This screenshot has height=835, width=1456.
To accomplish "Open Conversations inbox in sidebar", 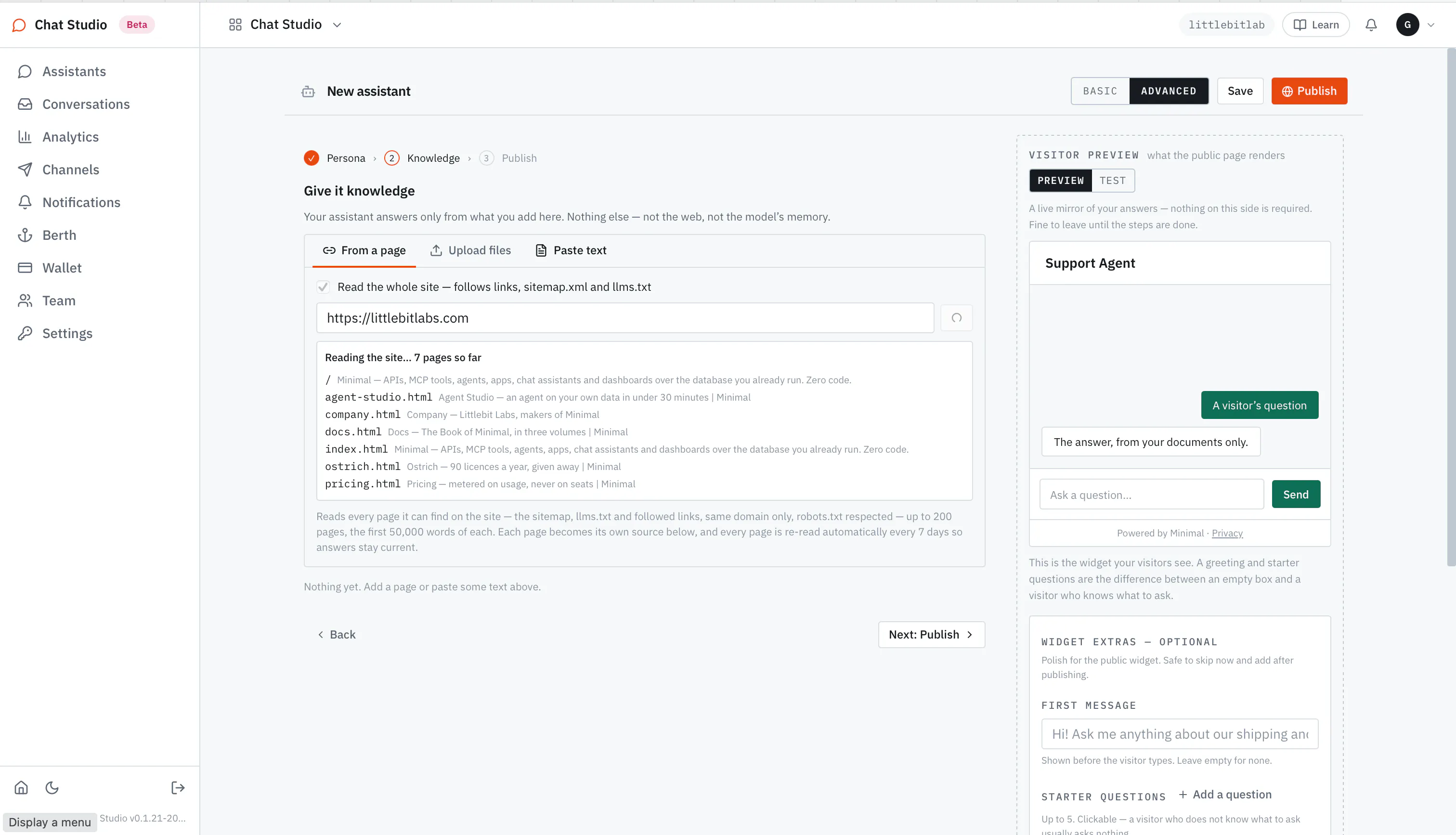I will (x=73, y=104).
